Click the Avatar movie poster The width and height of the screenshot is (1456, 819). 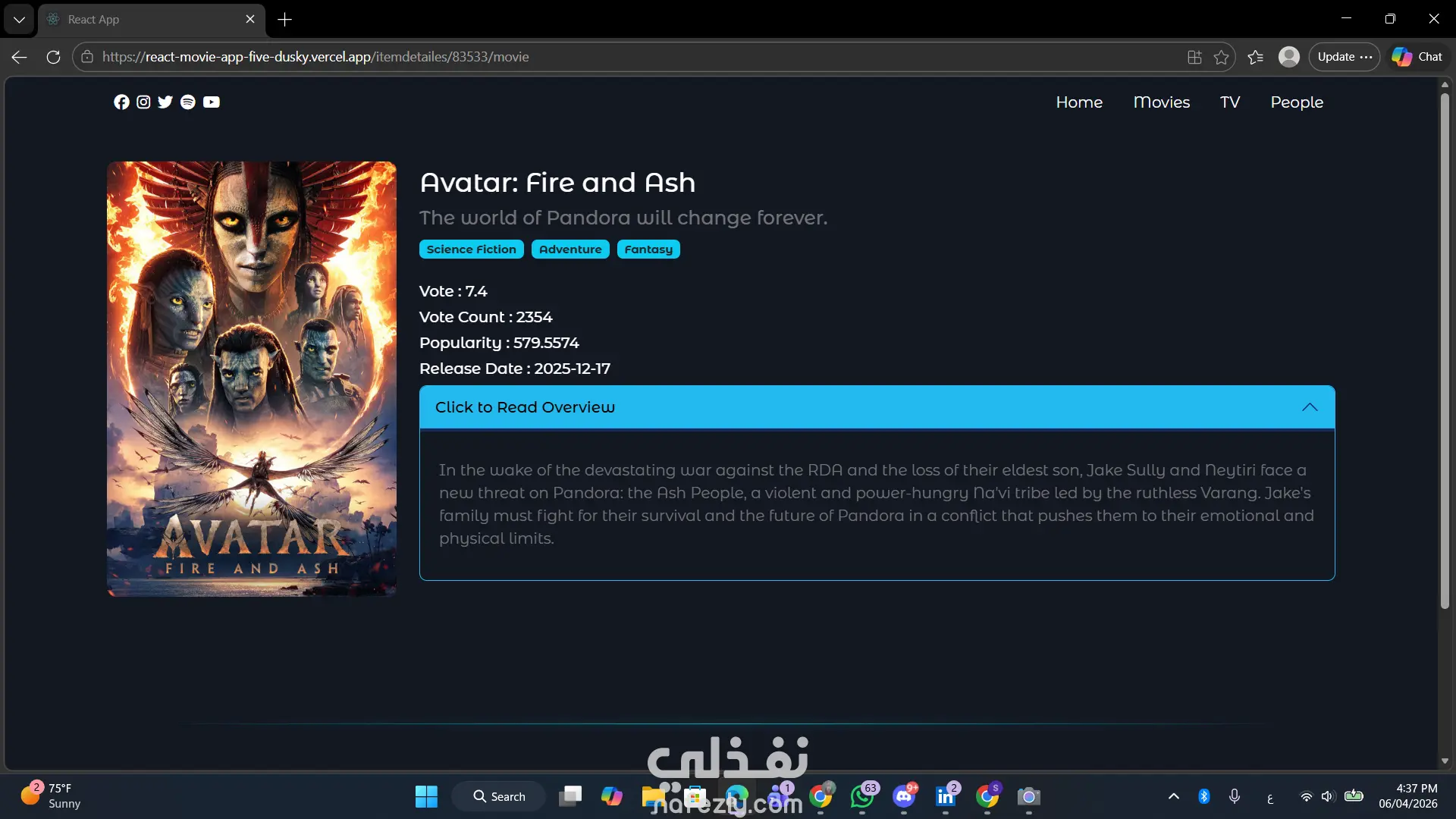click(x=252, y=378)
